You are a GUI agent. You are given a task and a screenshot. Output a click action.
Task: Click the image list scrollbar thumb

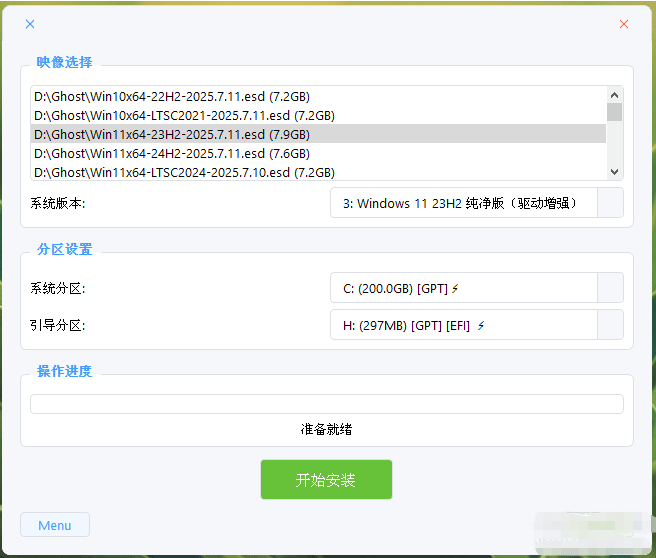pos(614,112)
